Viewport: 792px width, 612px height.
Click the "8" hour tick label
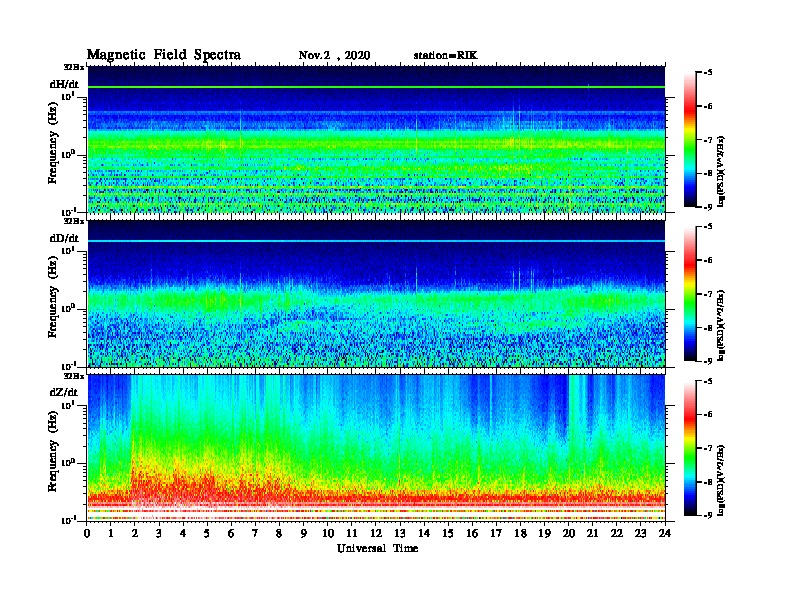(x=279, y=533)
